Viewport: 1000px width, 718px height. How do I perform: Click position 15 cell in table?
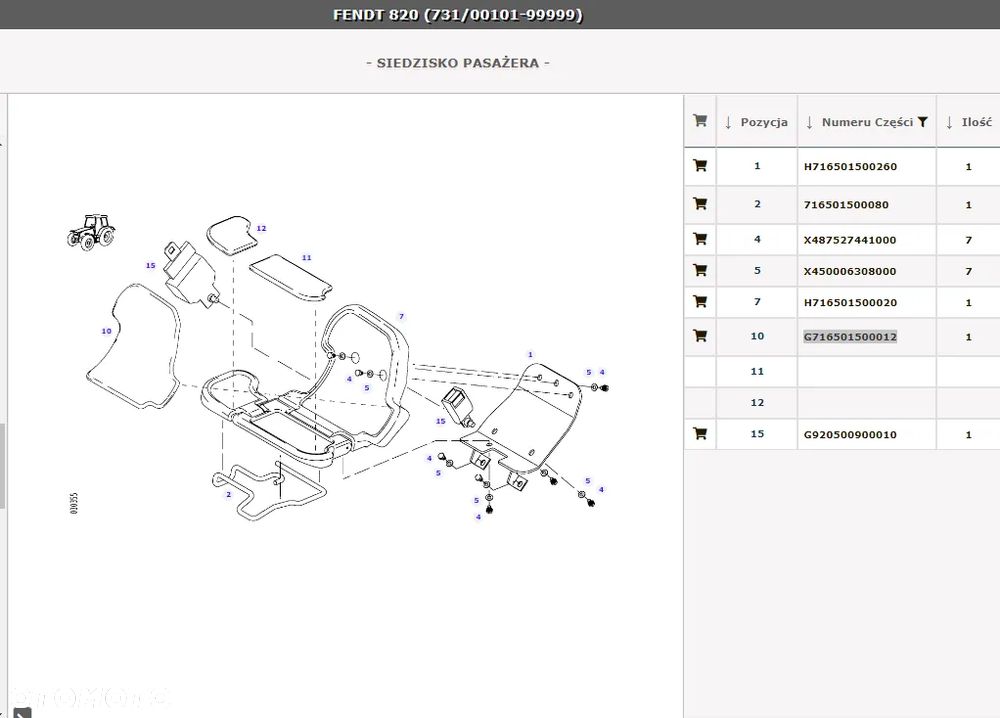point(757,434)
